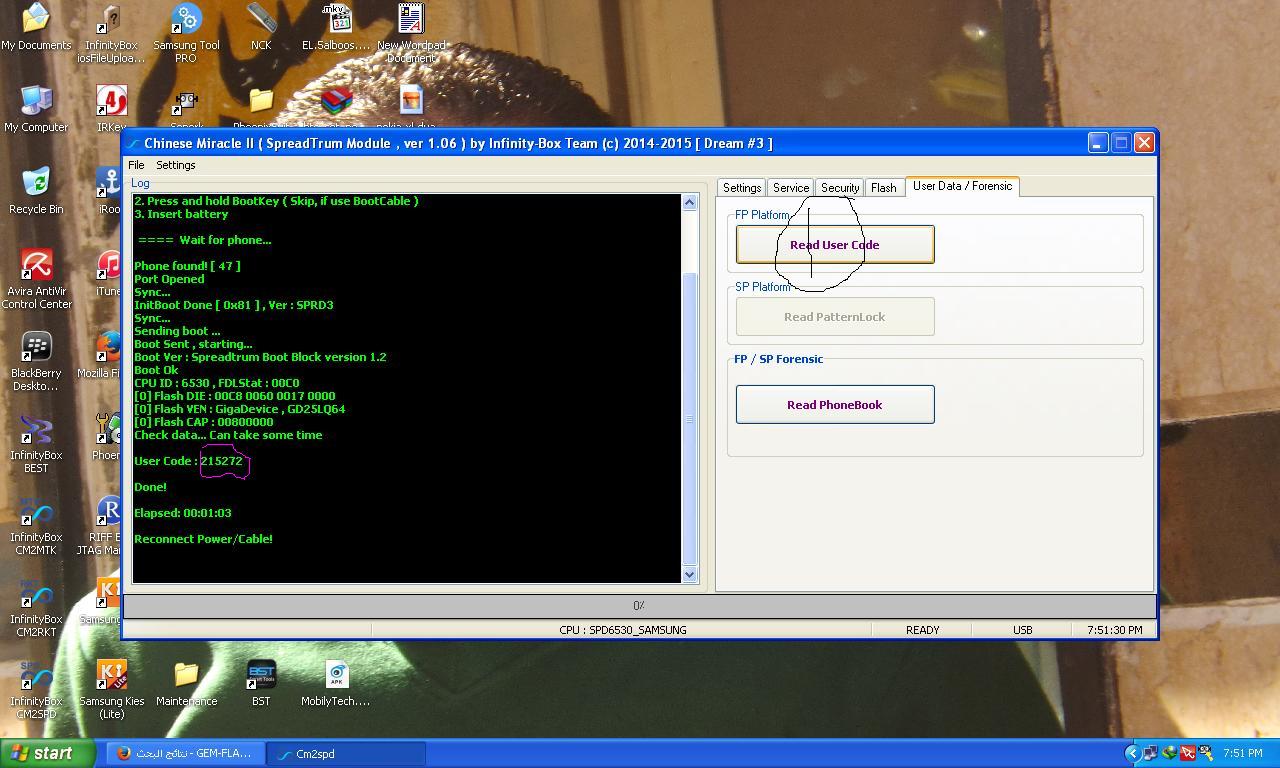Click the 'Elapsed: 00:01:03' log line
The image size is (1280, 768).
[x=183, y=513]
